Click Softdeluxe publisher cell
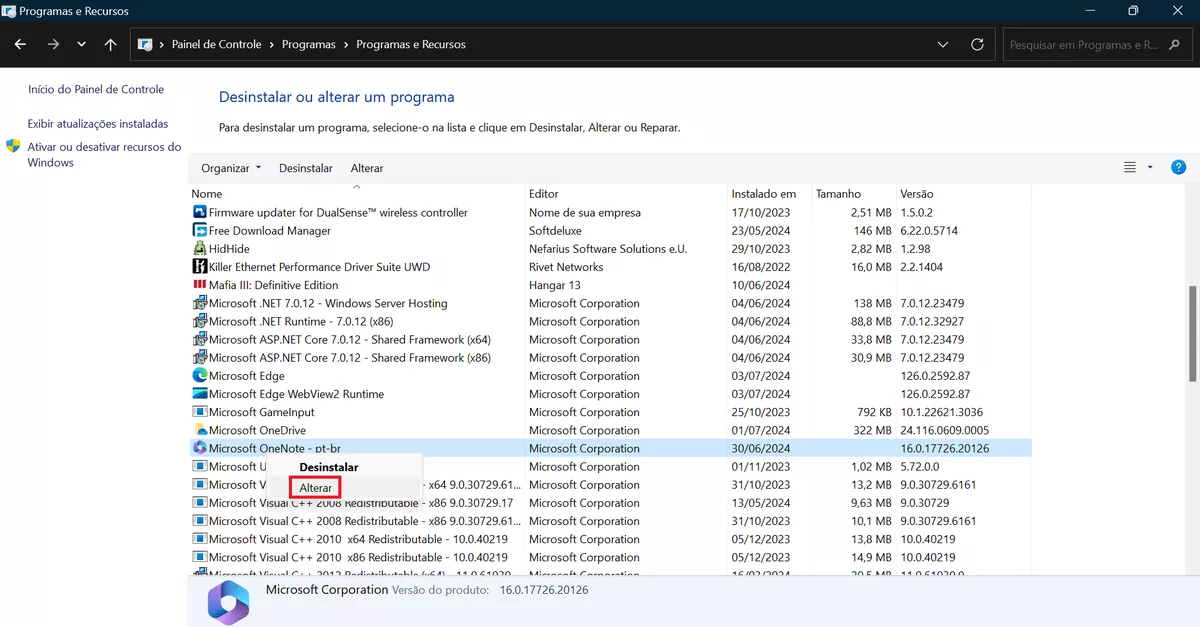The height and width of the screenshot is (627, 1200). (x=555, y=231)
